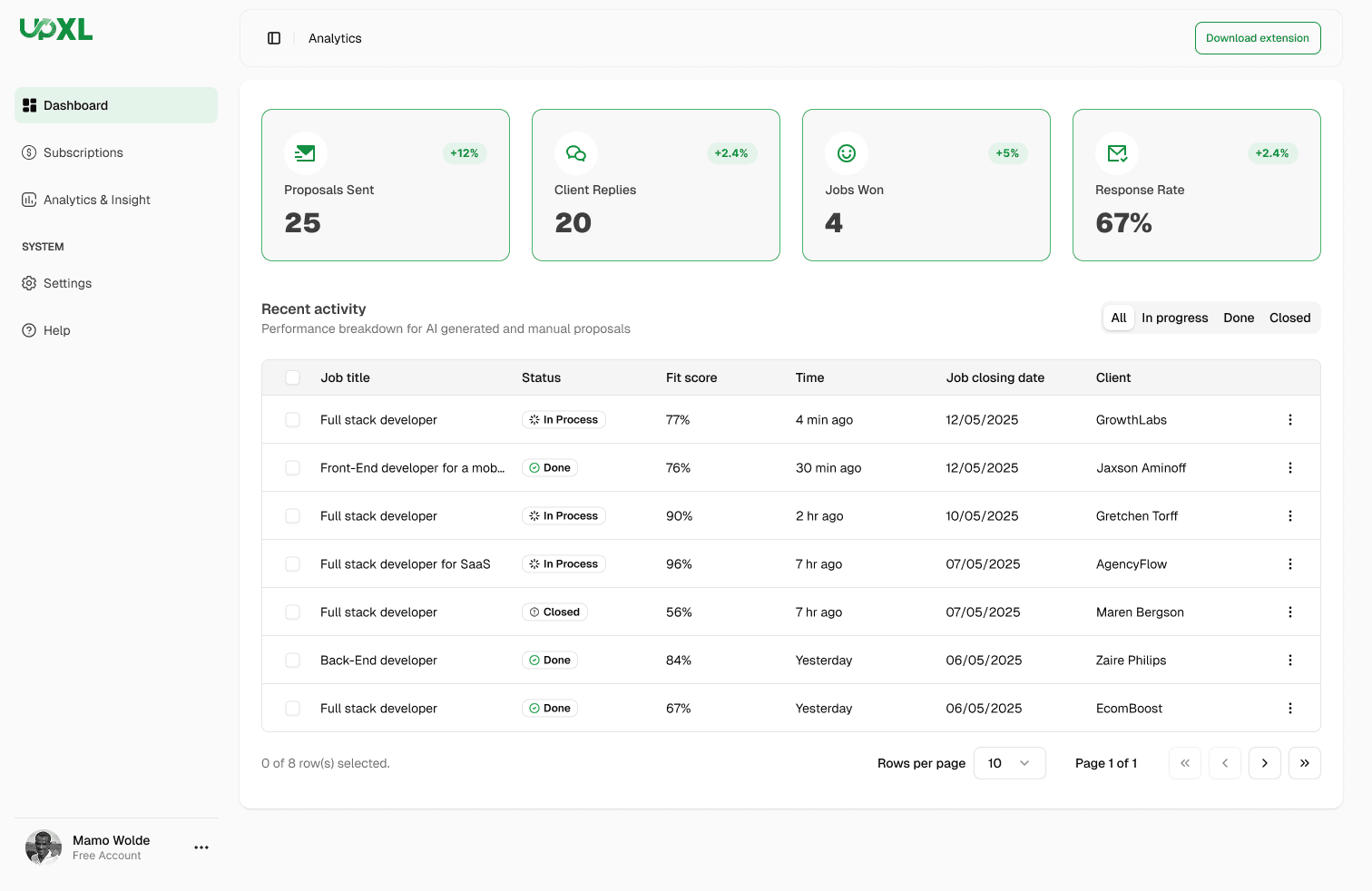The width and height of the screenshot is (1372, 891).
Task: Check the Maren Bergson row checkbox
Action: [x=292, y=612]
